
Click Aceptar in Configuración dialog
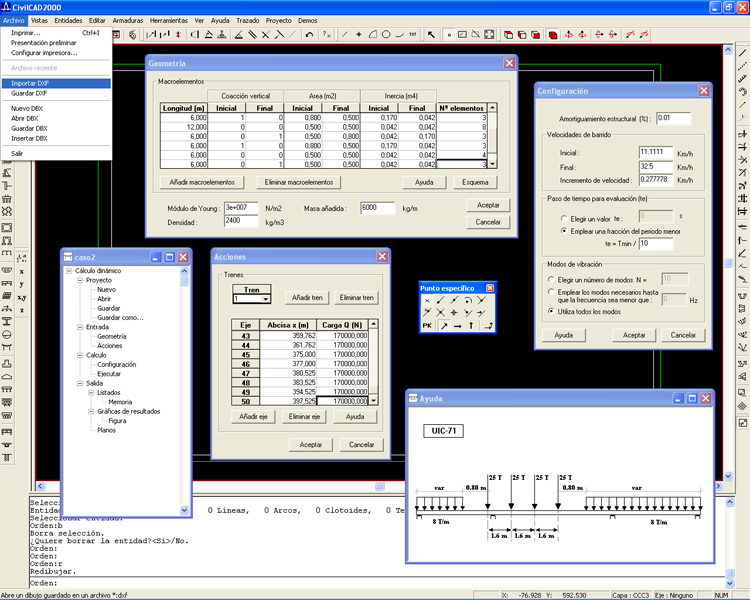634,335
